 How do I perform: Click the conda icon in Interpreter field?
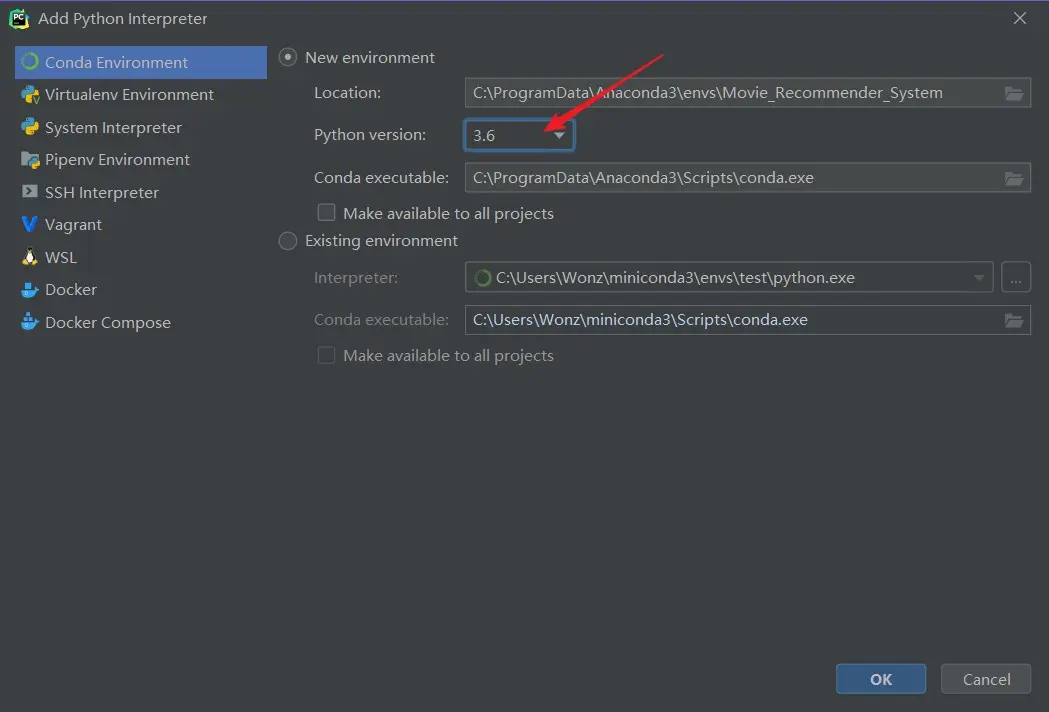[x=482, y=278]
